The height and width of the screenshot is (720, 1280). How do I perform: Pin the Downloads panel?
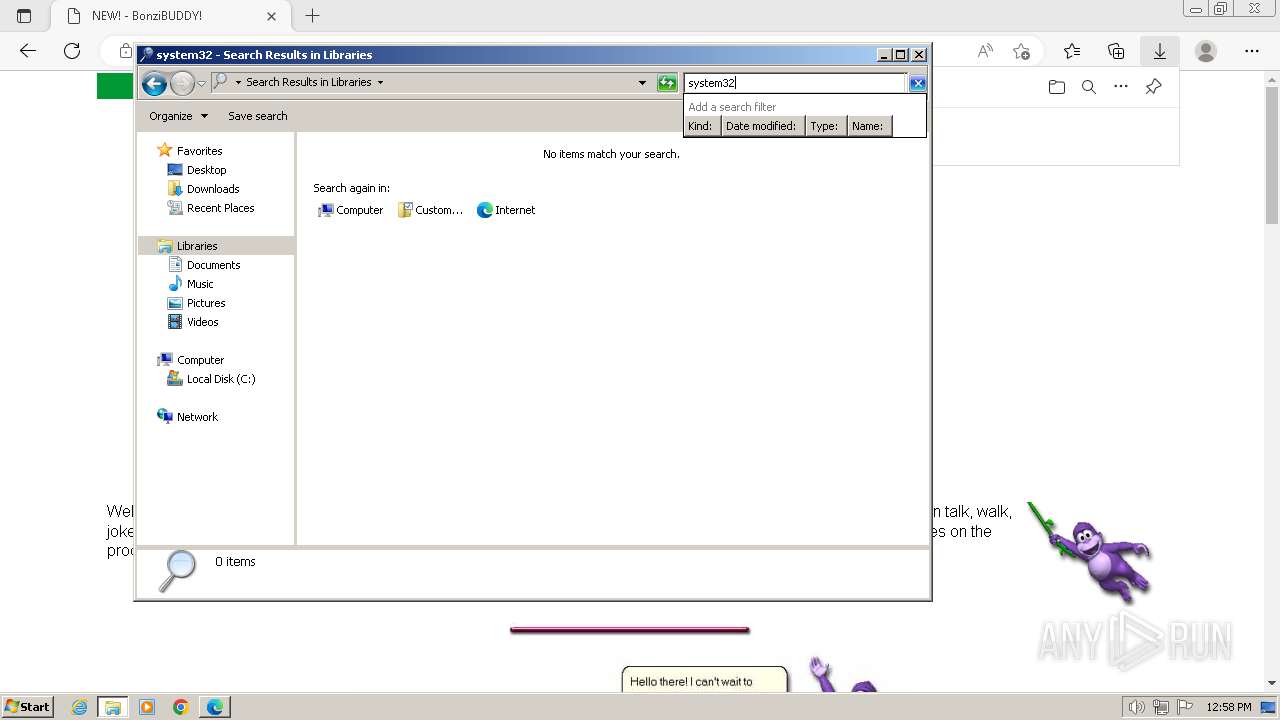click(x=1153, y=87)
